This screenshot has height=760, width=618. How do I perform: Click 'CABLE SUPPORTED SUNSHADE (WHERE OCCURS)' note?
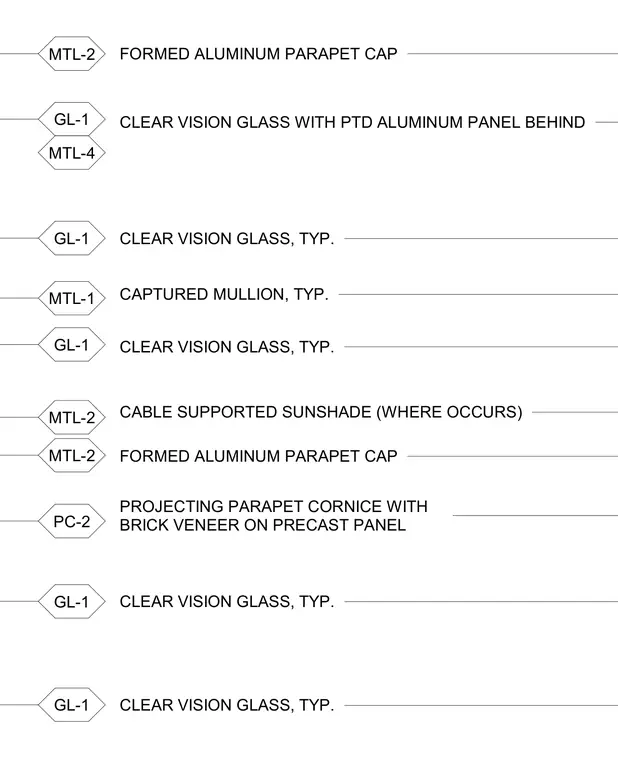(x=321, y=412)
